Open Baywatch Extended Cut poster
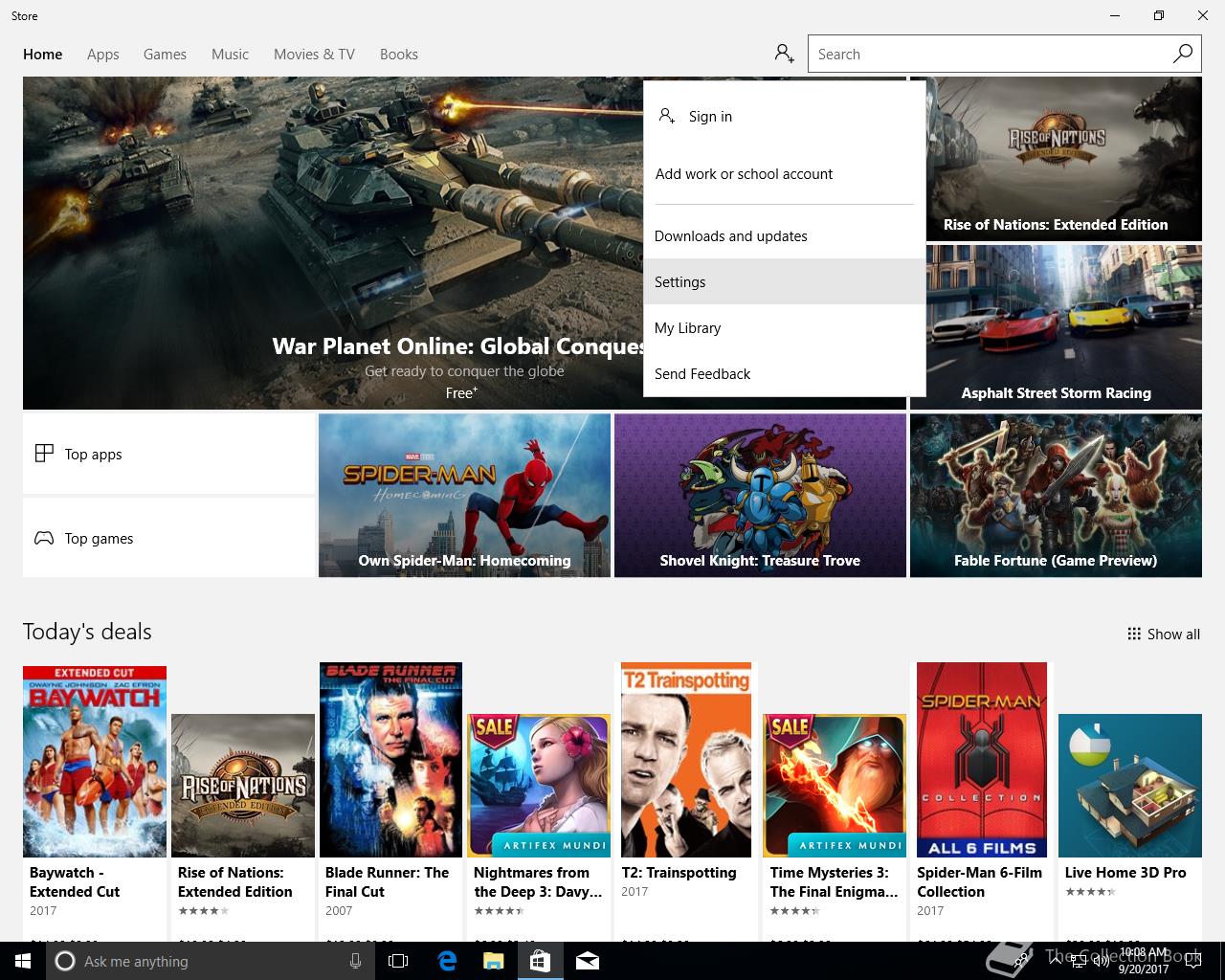 coord(95,761)
